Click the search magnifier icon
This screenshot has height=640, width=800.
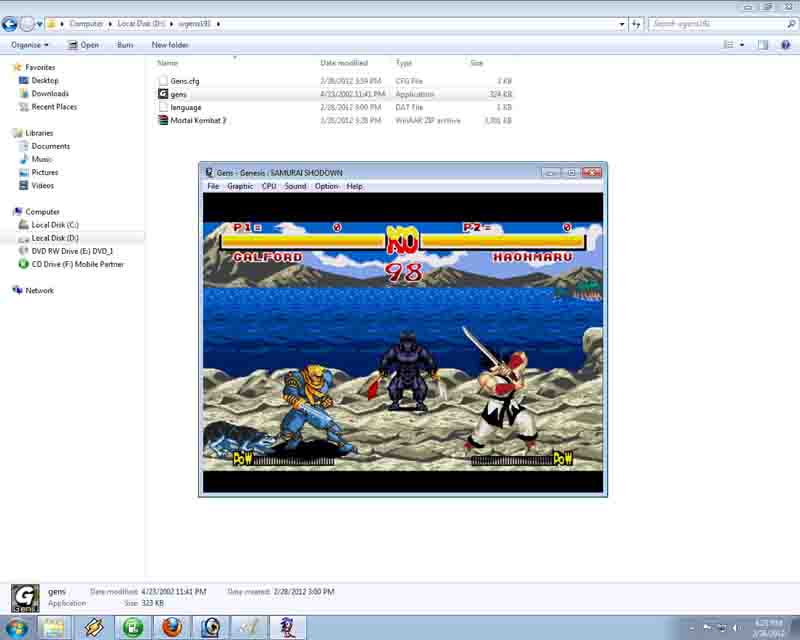point(791,24)
